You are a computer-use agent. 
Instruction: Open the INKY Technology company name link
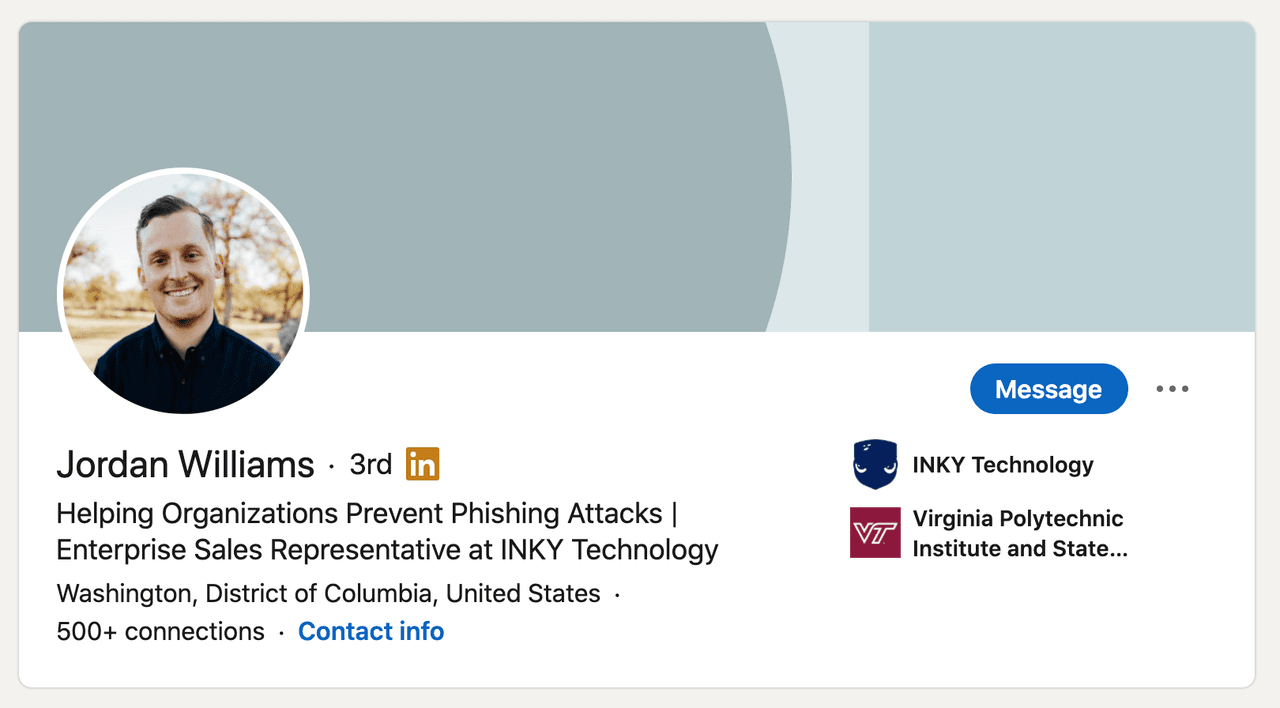click(x=1002, y=465)
